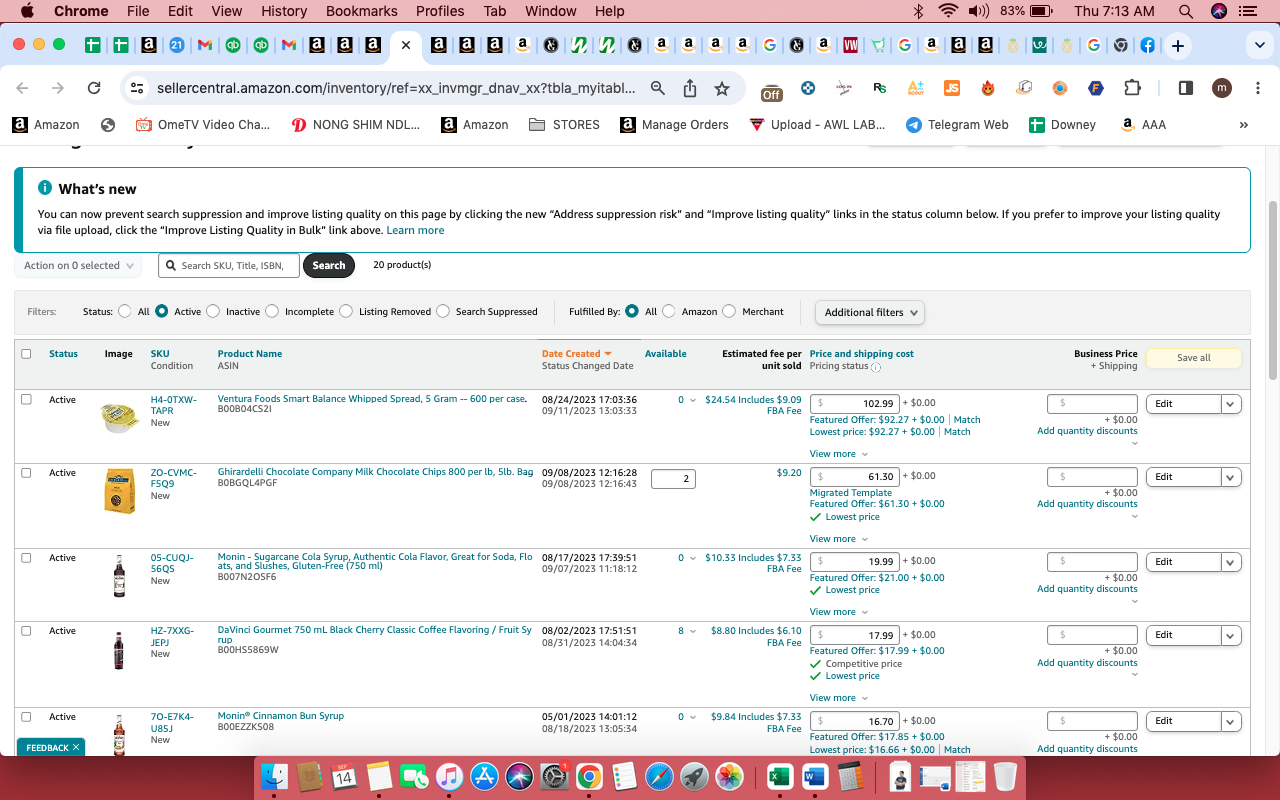This screenshot has height=800, width=1280.
Task: Open the JS extension icon
Action: coord(952,88)
